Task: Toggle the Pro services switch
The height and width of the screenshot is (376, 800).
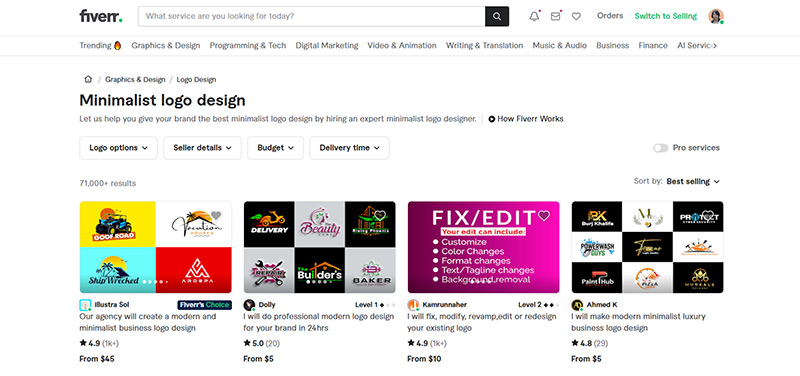Action: (x=661, y=148)
